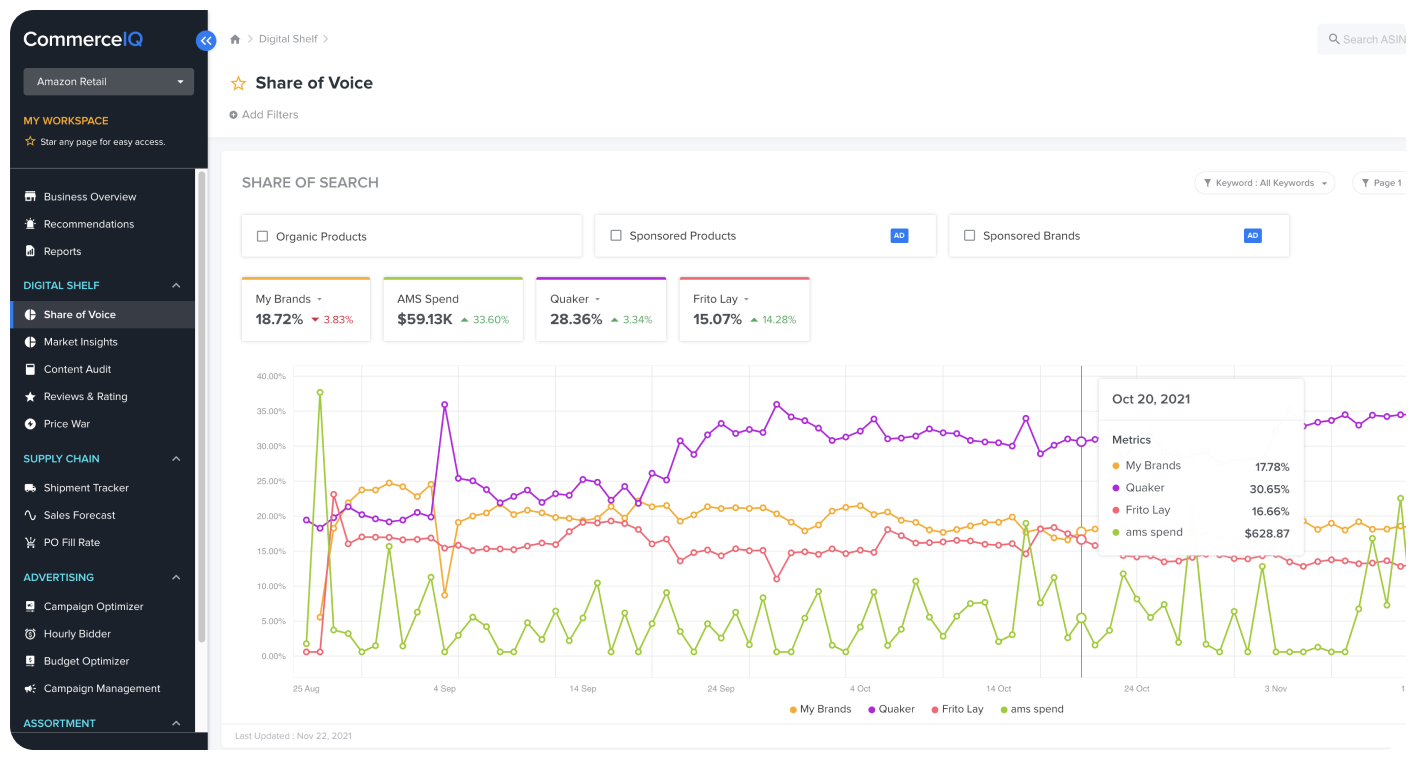Viewport: 1416px width, 760px height.
Task: Click the Reports document icon
Action: [31, 251]
